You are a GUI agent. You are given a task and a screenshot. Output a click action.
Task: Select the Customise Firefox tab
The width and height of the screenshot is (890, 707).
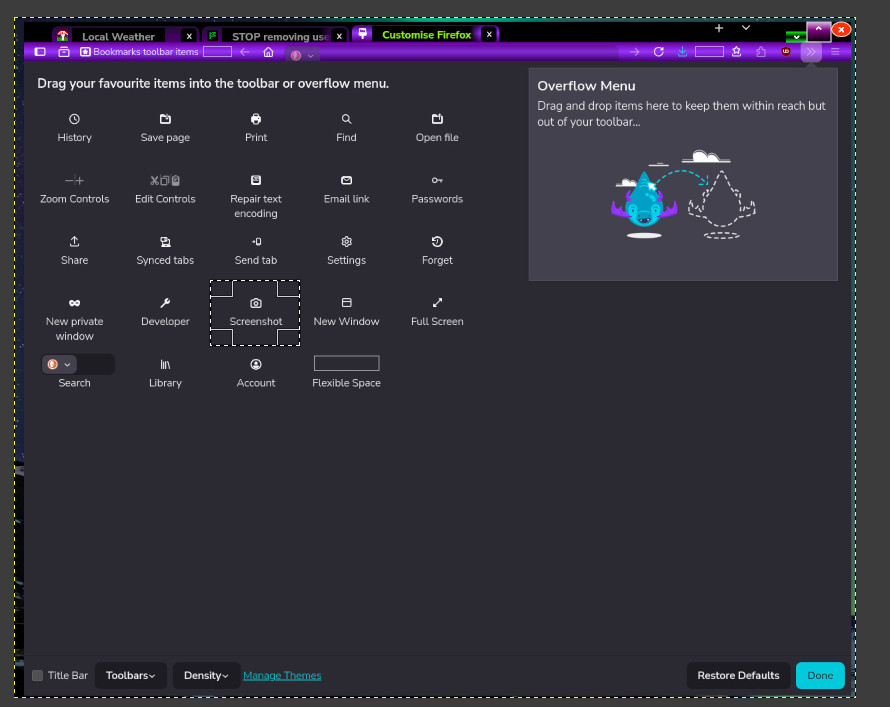426,35
